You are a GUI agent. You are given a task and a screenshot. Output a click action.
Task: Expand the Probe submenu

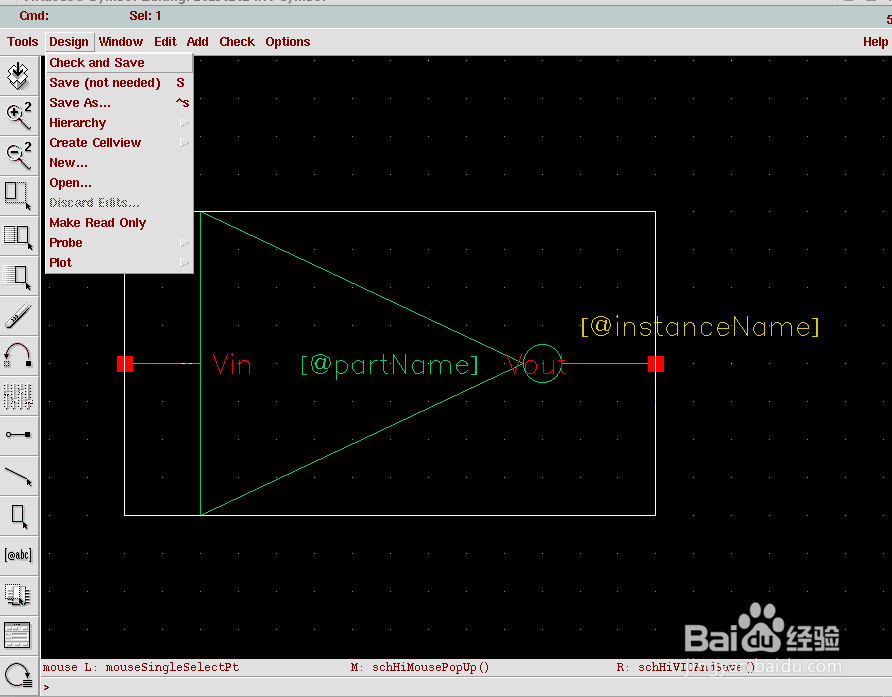(x=119, y=242)
